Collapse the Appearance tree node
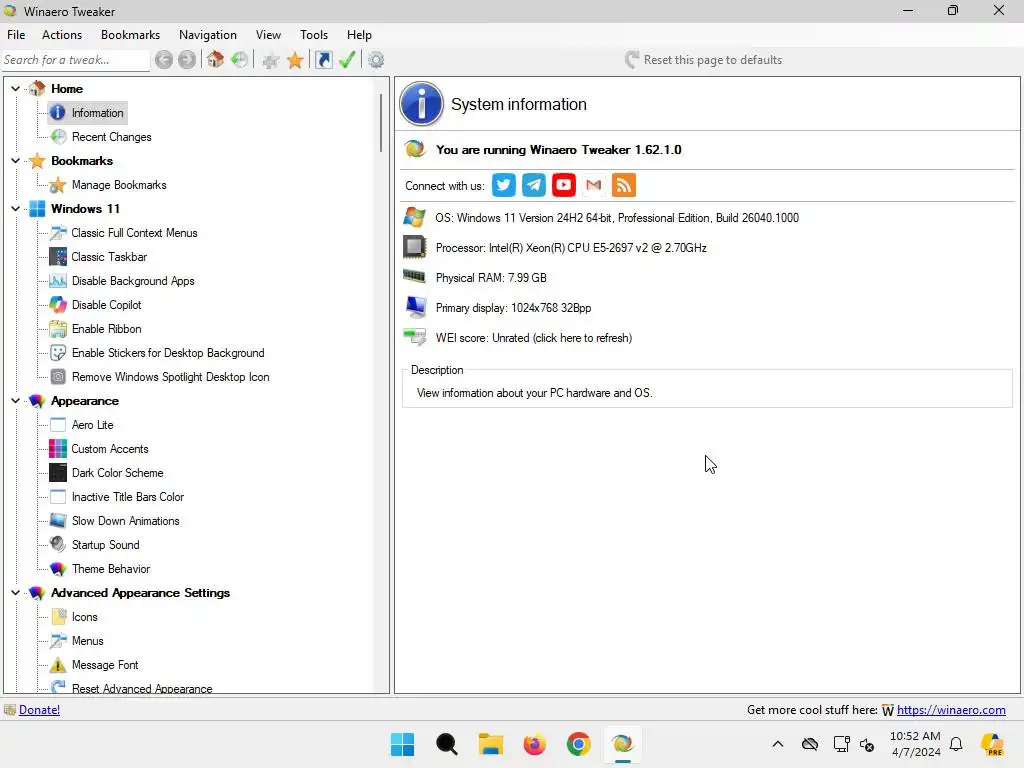 [x=16, y=401]
